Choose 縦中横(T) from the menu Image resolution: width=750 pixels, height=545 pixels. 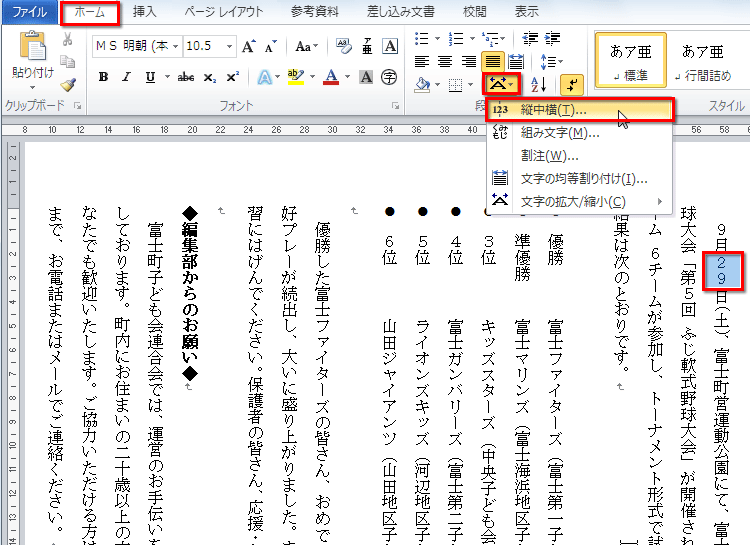point(580,110)
